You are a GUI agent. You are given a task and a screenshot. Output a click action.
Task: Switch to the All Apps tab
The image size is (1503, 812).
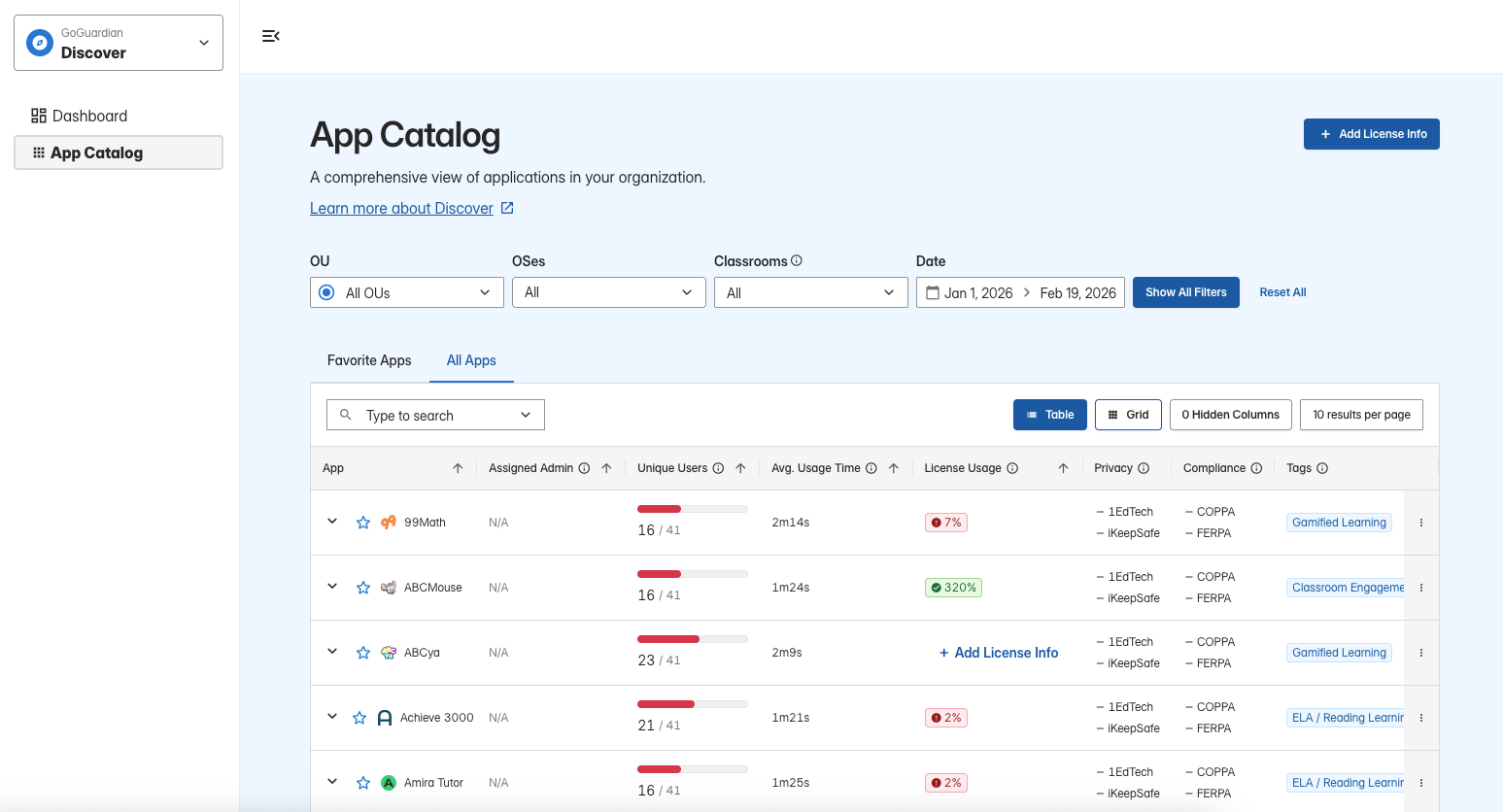[471, 360]
